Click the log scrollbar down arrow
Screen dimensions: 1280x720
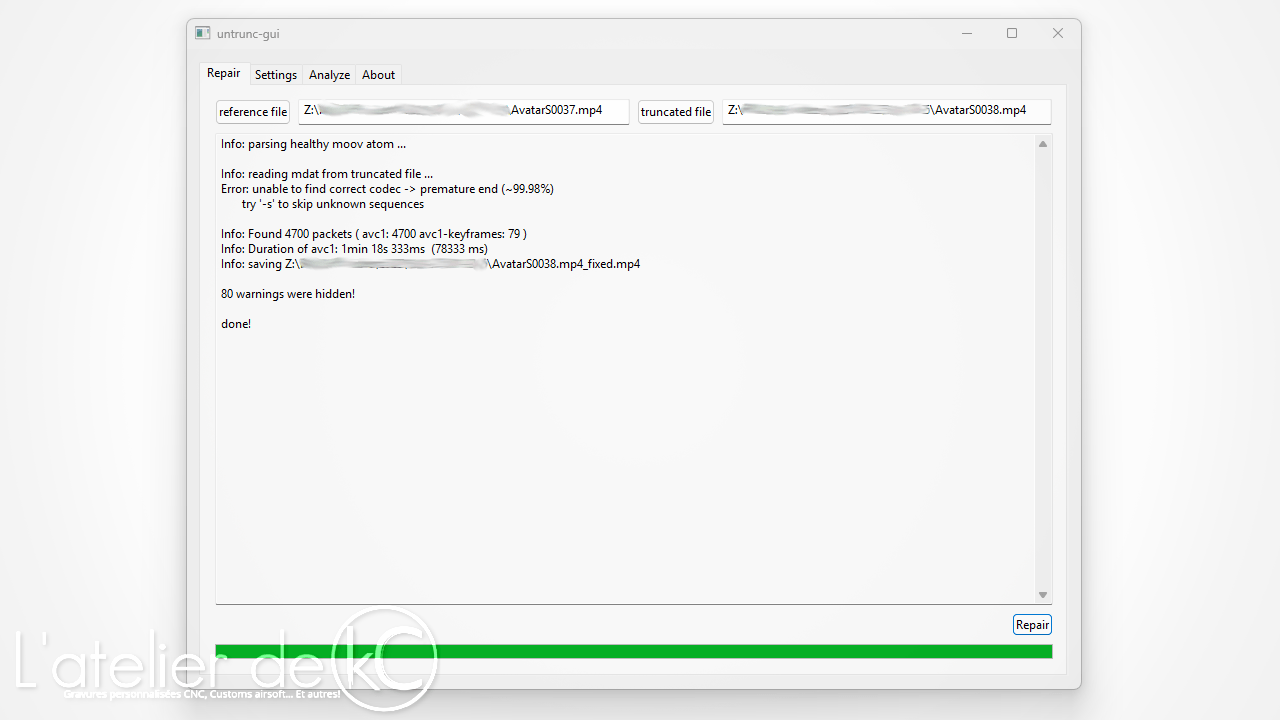(x=1043, y=595)
